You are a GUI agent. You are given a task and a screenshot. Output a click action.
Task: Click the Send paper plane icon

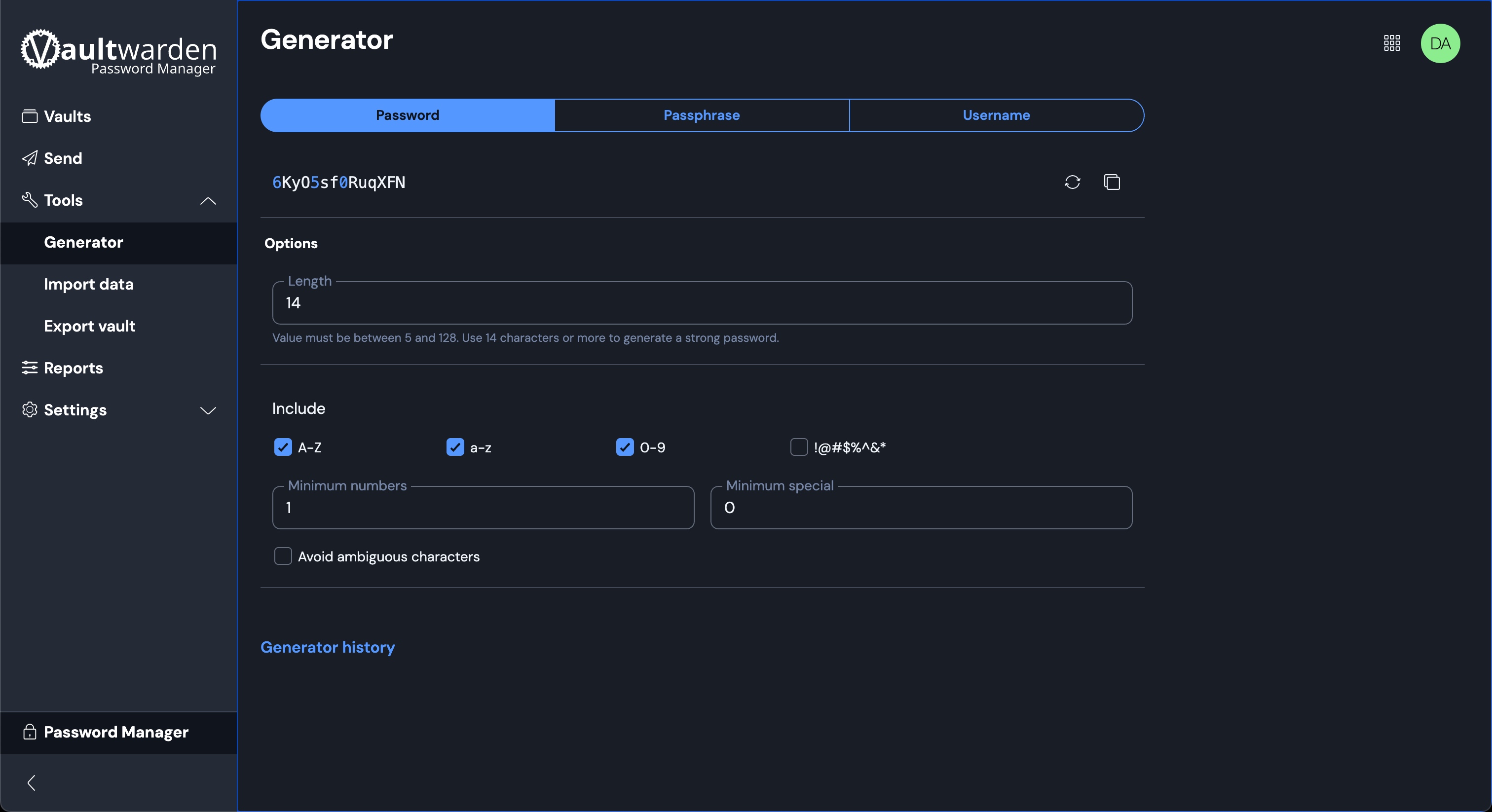point(30,158)
